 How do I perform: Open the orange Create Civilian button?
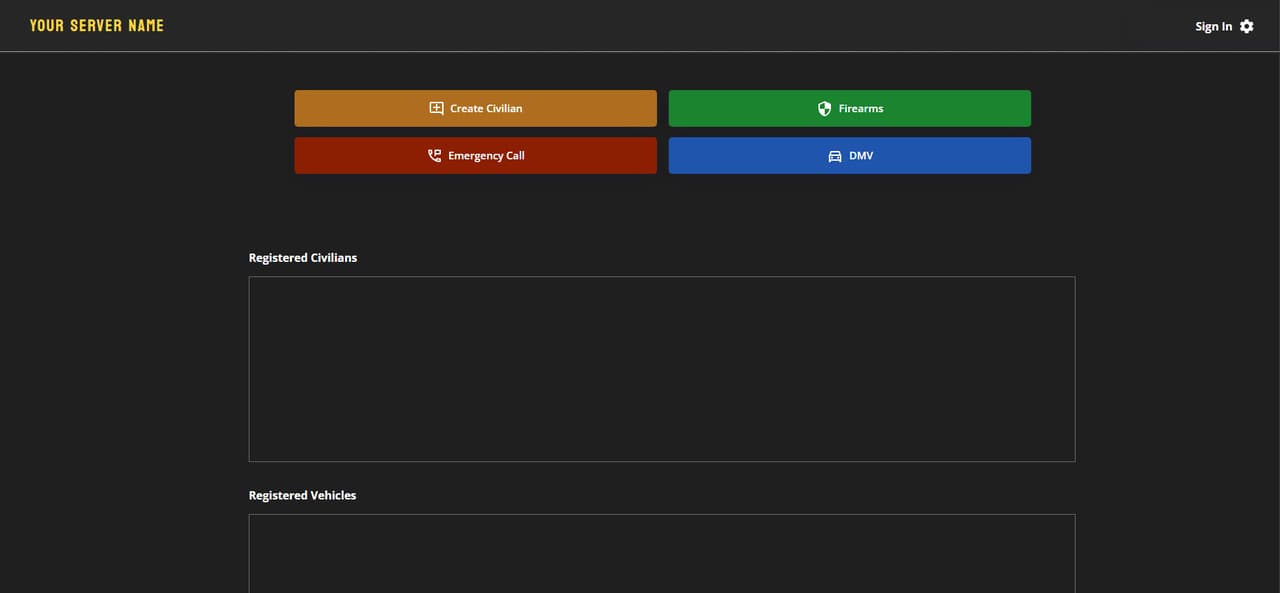pos(475,108)
